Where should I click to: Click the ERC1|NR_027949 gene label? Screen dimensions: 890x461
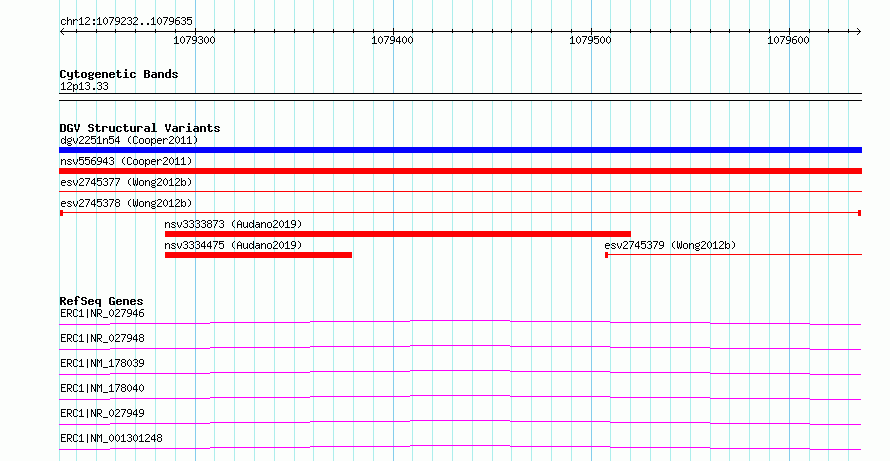tap(102, 413)
